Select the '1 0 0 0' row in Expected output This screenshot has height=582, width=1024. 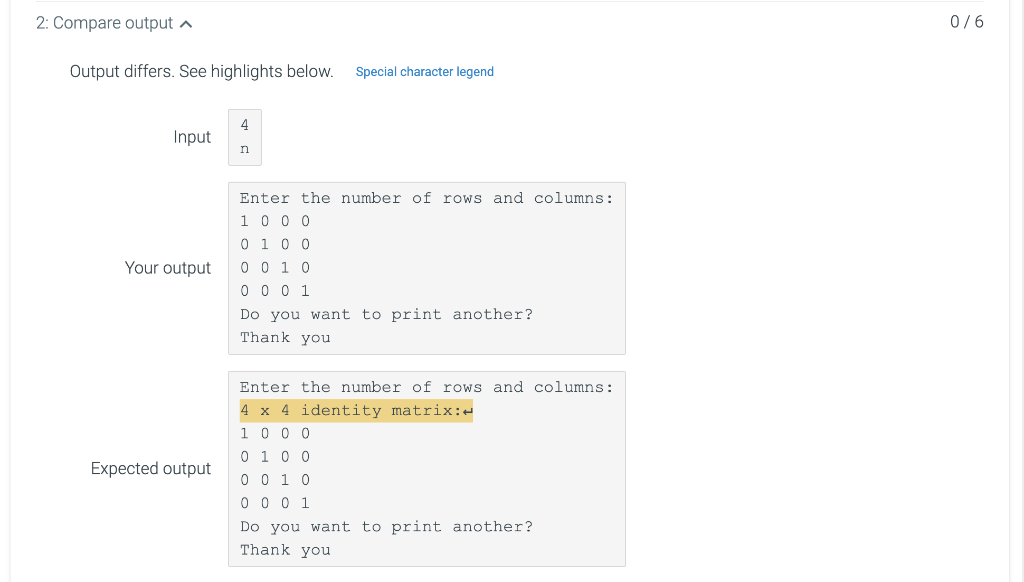click(271, 433)
